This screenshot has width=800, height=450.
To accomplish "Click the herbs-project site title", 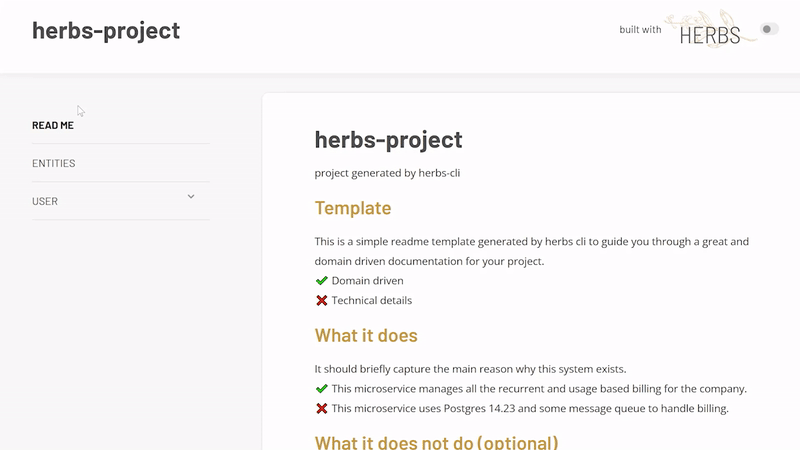I will click(106, 31).
